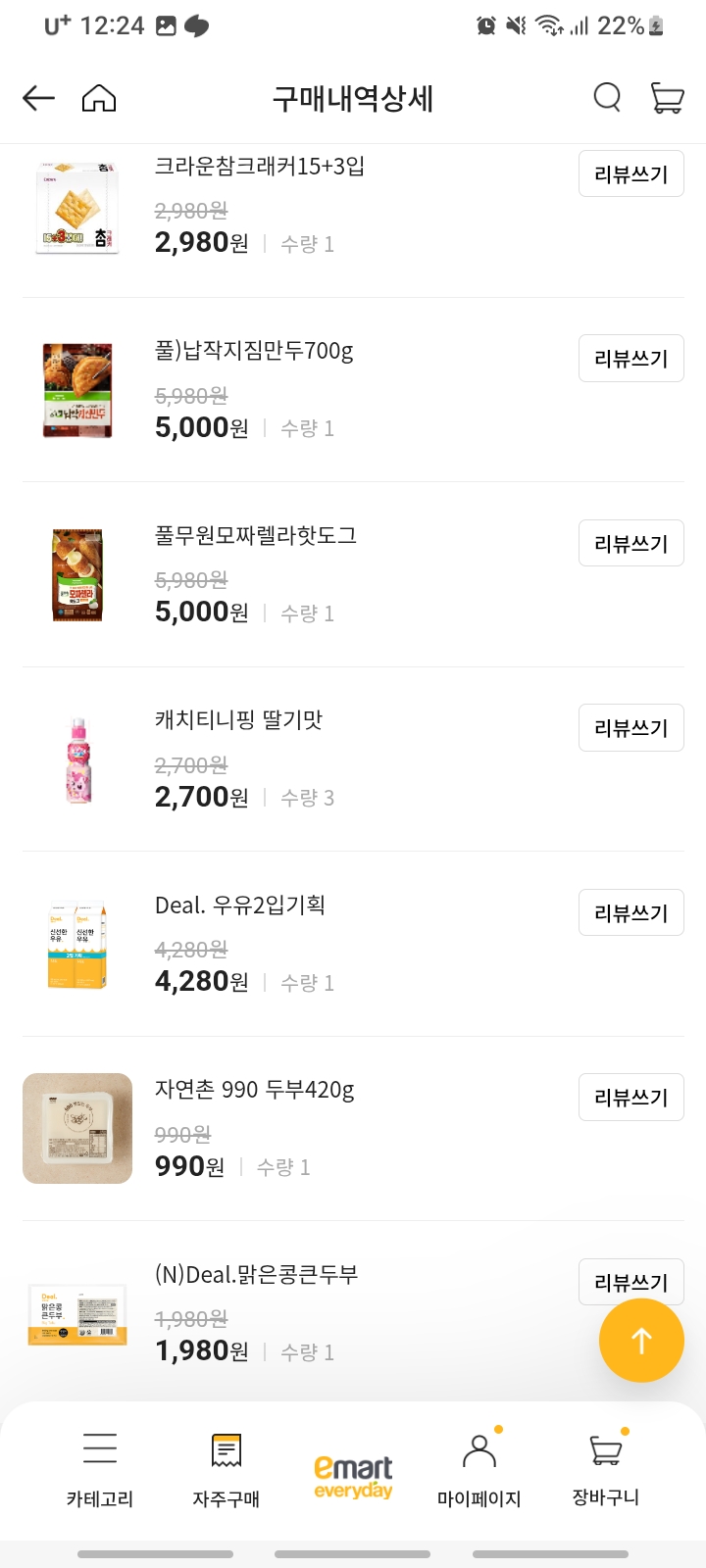
Task: Tap the back arrow icon
Action: [x=38, y=98]
